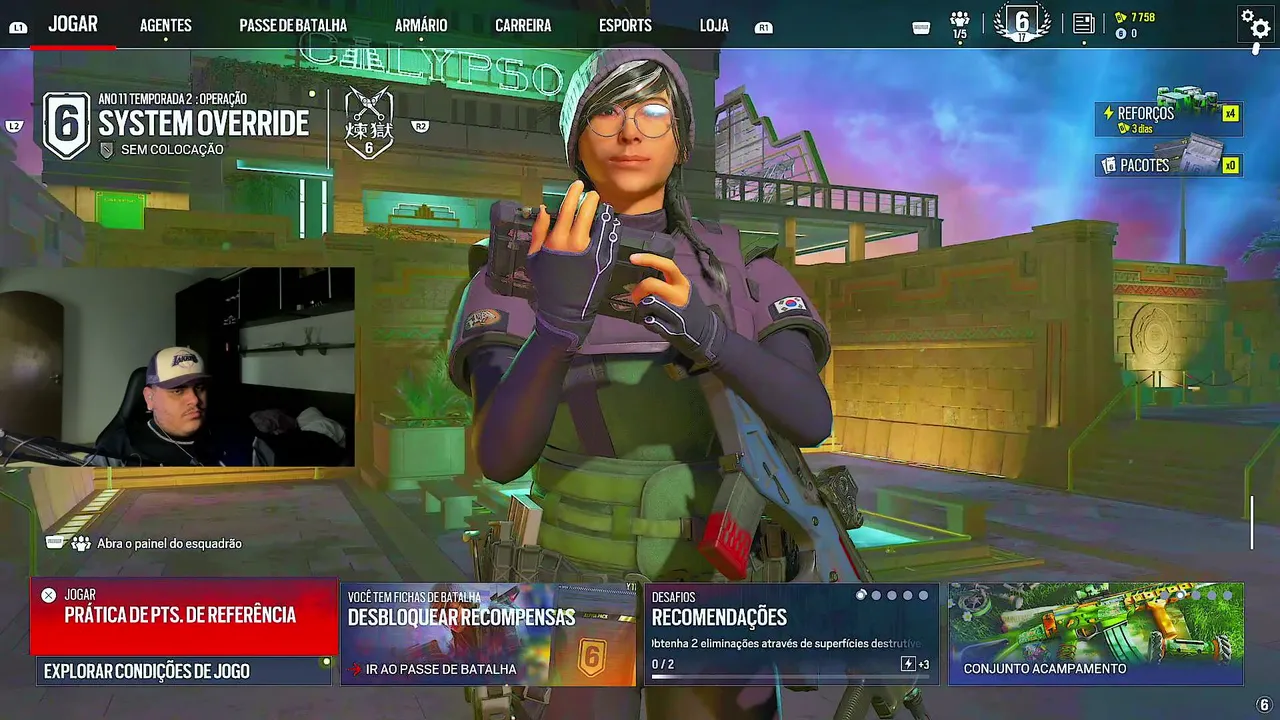Click the SEM COLOCAÇÃO rank text

(172, 150)
